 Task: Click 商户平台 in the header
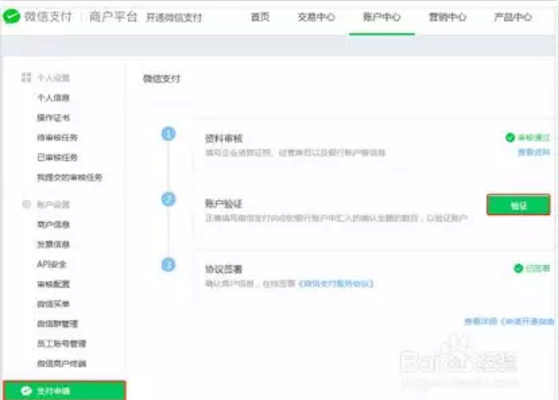(113, 16)
